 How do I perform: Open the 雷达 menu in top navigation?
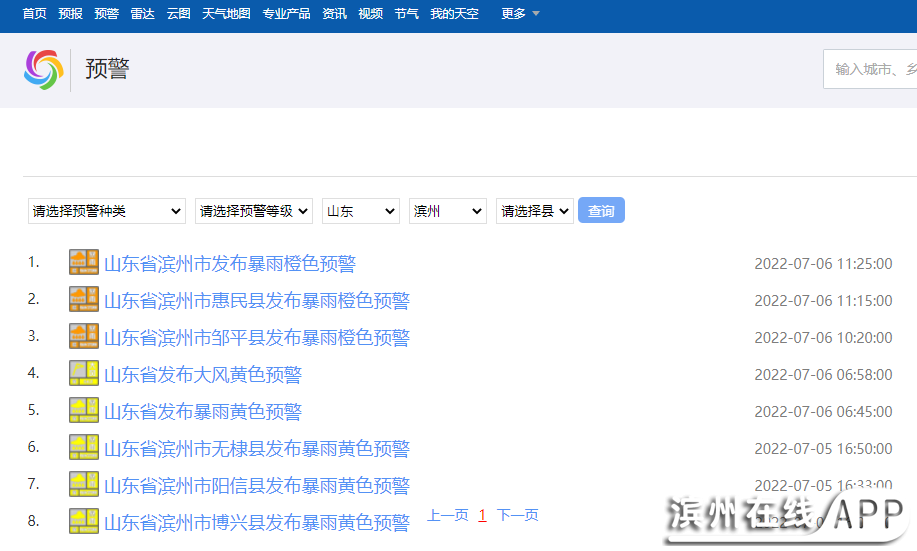click(142, 14)
